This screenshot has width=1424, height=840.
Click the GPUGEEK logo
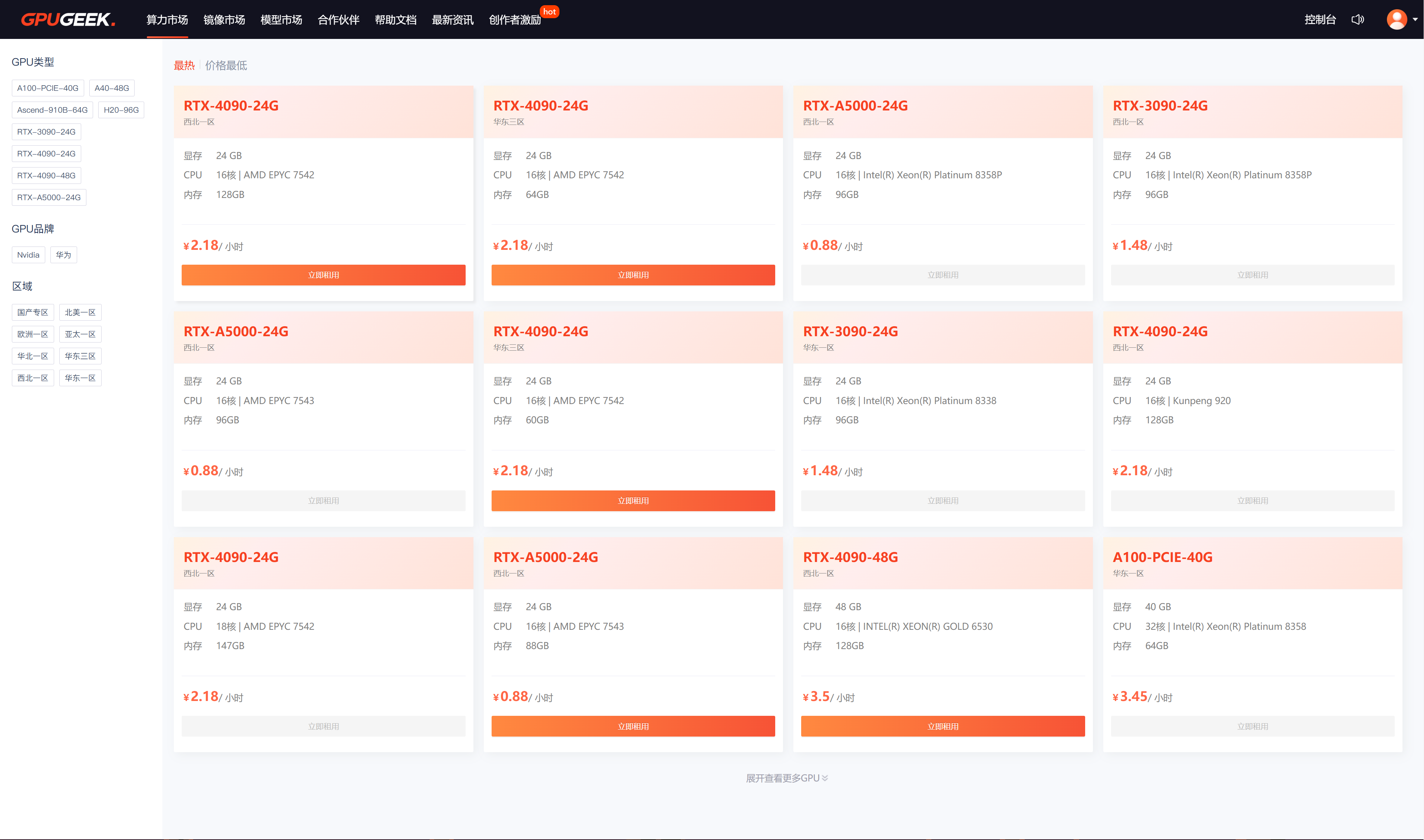68,20
